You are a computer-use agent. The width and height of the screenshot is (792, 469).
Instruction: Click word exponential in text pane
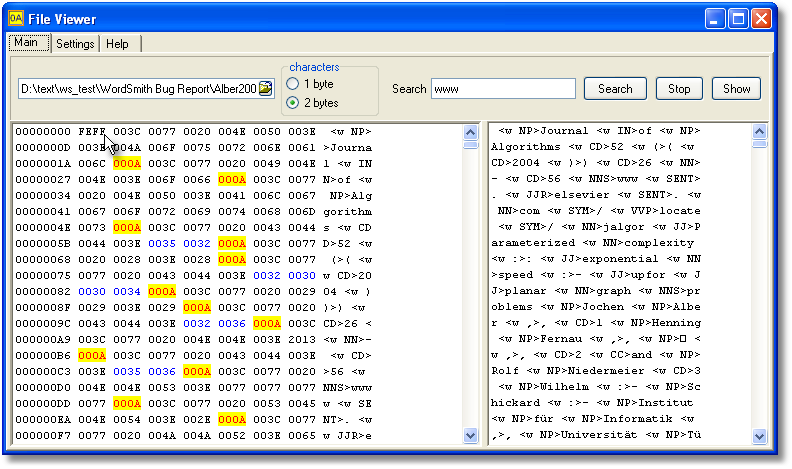(x=620, y=259)
